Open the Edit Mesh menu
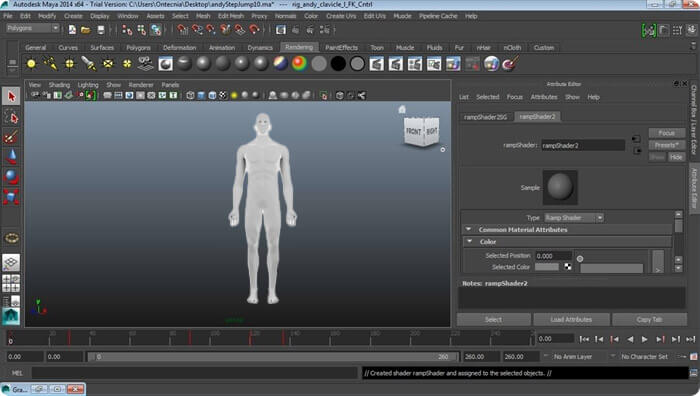 (231, 16)
